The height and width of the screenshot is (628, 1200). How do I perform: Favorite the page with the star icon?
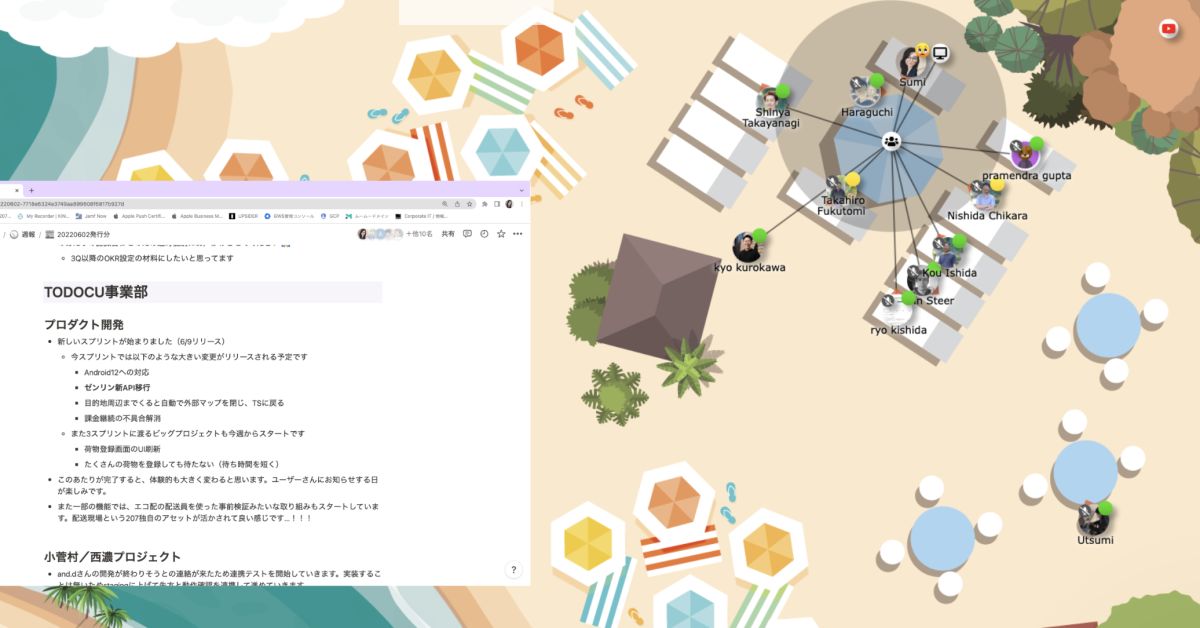[x=501, y=234]
